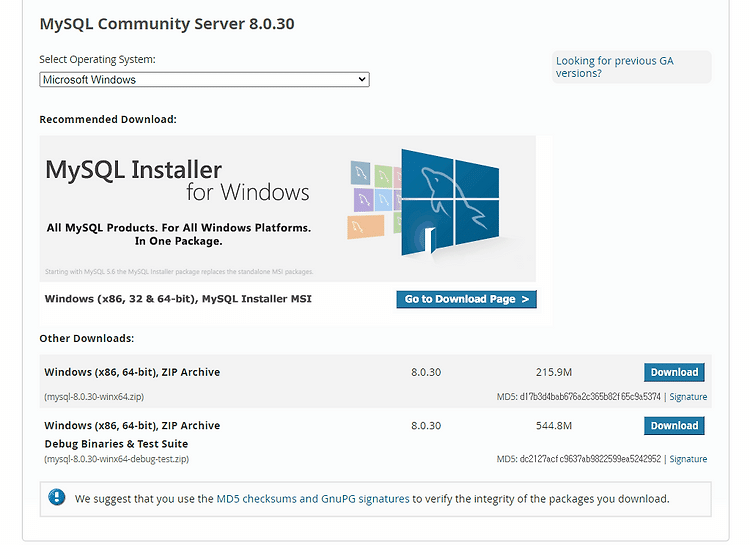750x545 pixels.
Task: Open Signature link for debug-test zip
Action: 688,459
